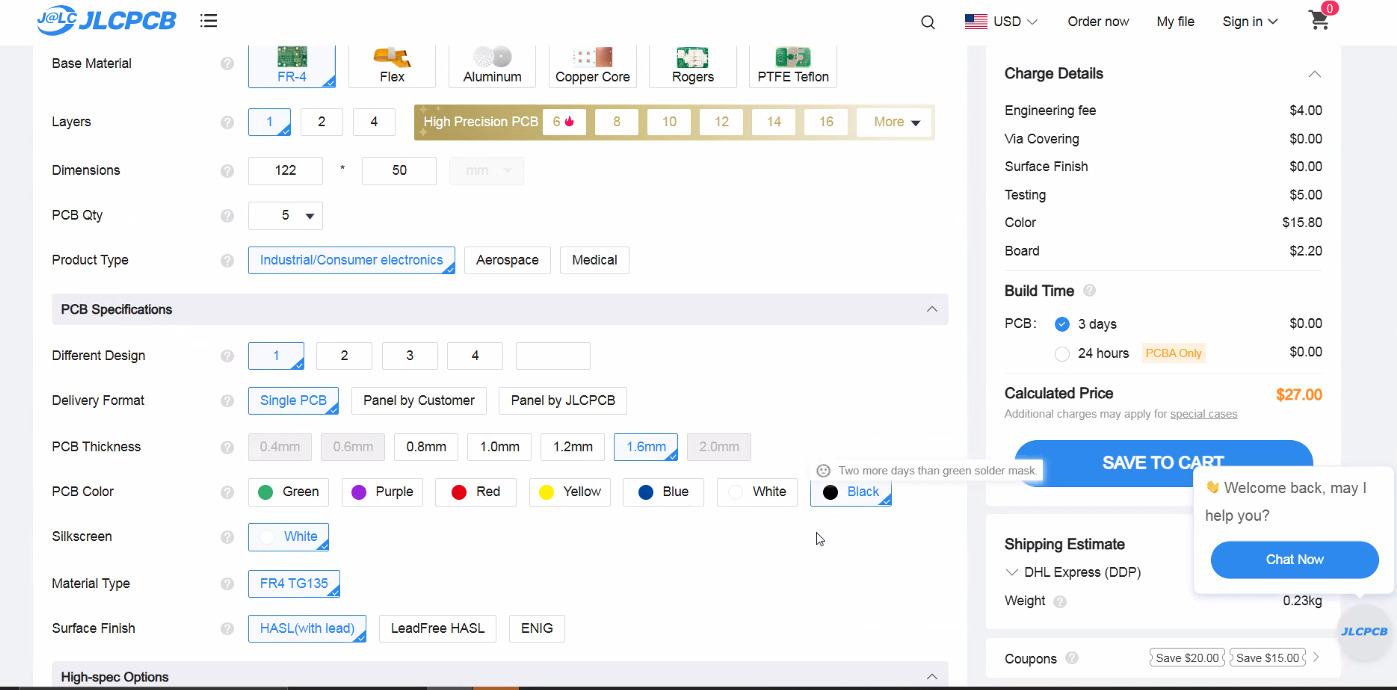Open the PCB Qty dropdown
Screen dimensions: 1397x690
pyautogui.click(x=285, y=216)
